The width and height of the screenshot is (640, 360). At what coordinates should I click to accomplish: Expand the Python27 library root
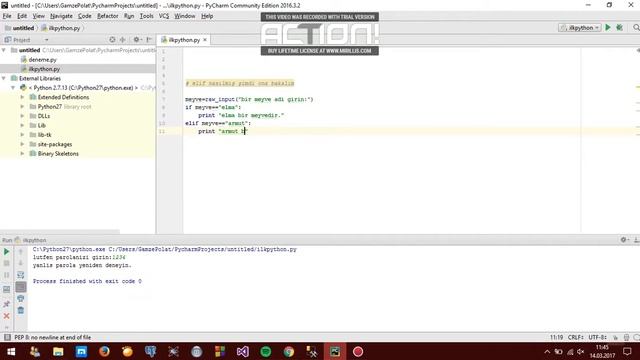(22, 107)
